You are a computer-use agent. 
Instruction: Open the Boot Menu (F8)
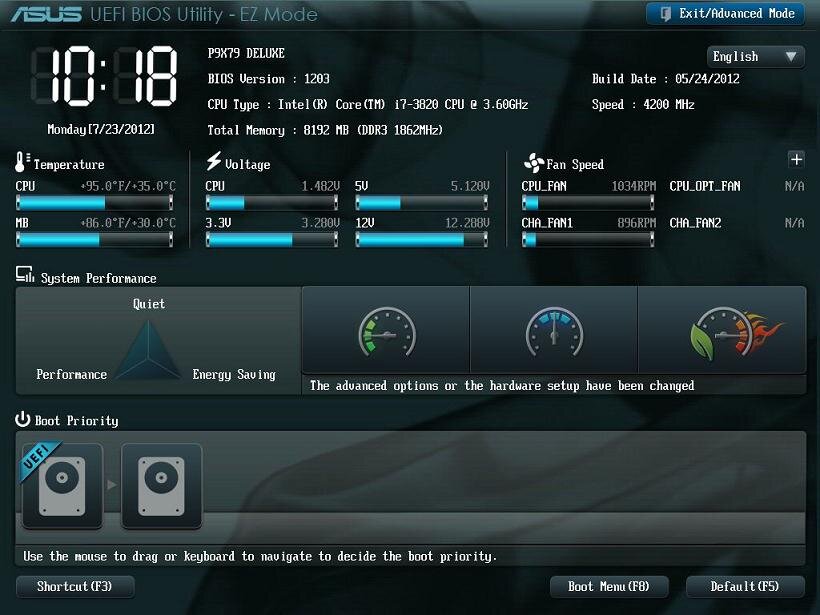pos(609,586)
